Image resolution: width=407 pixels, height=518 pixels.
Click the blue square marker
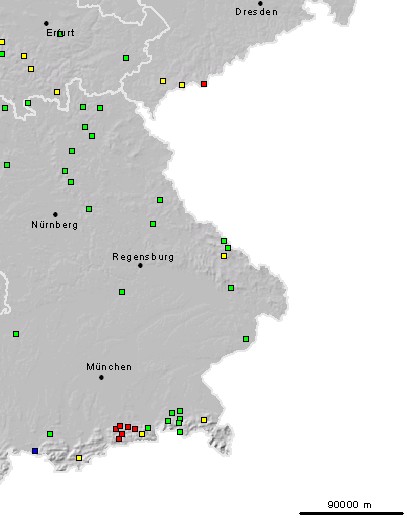(x=35, y=451)
